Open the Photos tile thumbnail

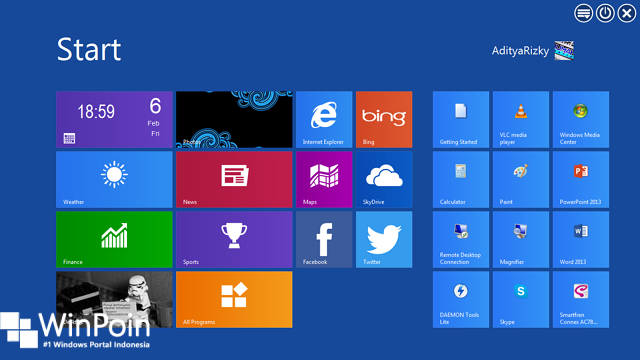[234, 119]
